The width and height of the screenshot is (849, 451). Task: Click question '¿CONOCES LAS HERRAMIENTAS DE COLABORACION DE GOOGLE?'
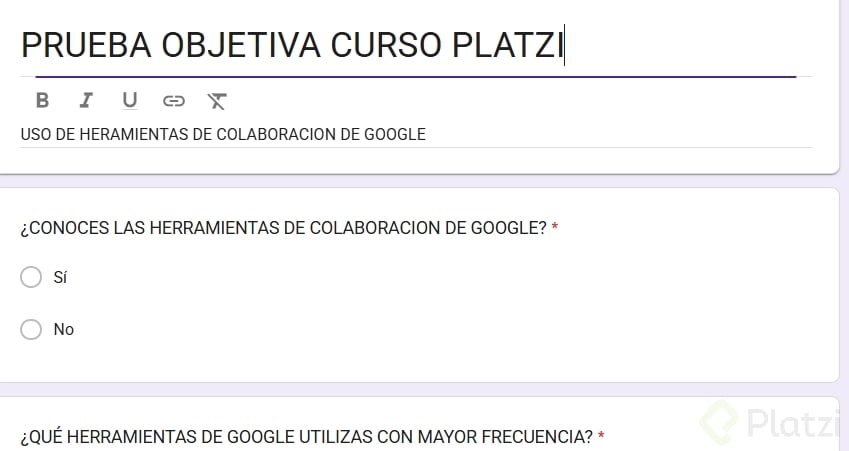[x=284, y=228]
